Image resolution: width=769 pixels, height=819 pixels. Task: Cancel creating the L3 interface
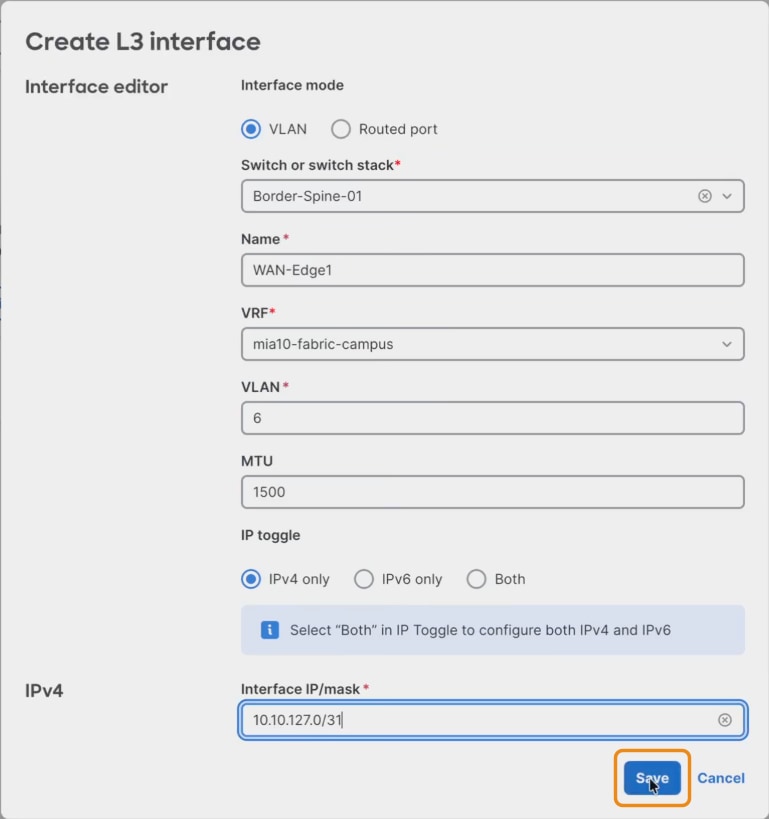click(x=721, y=778)
